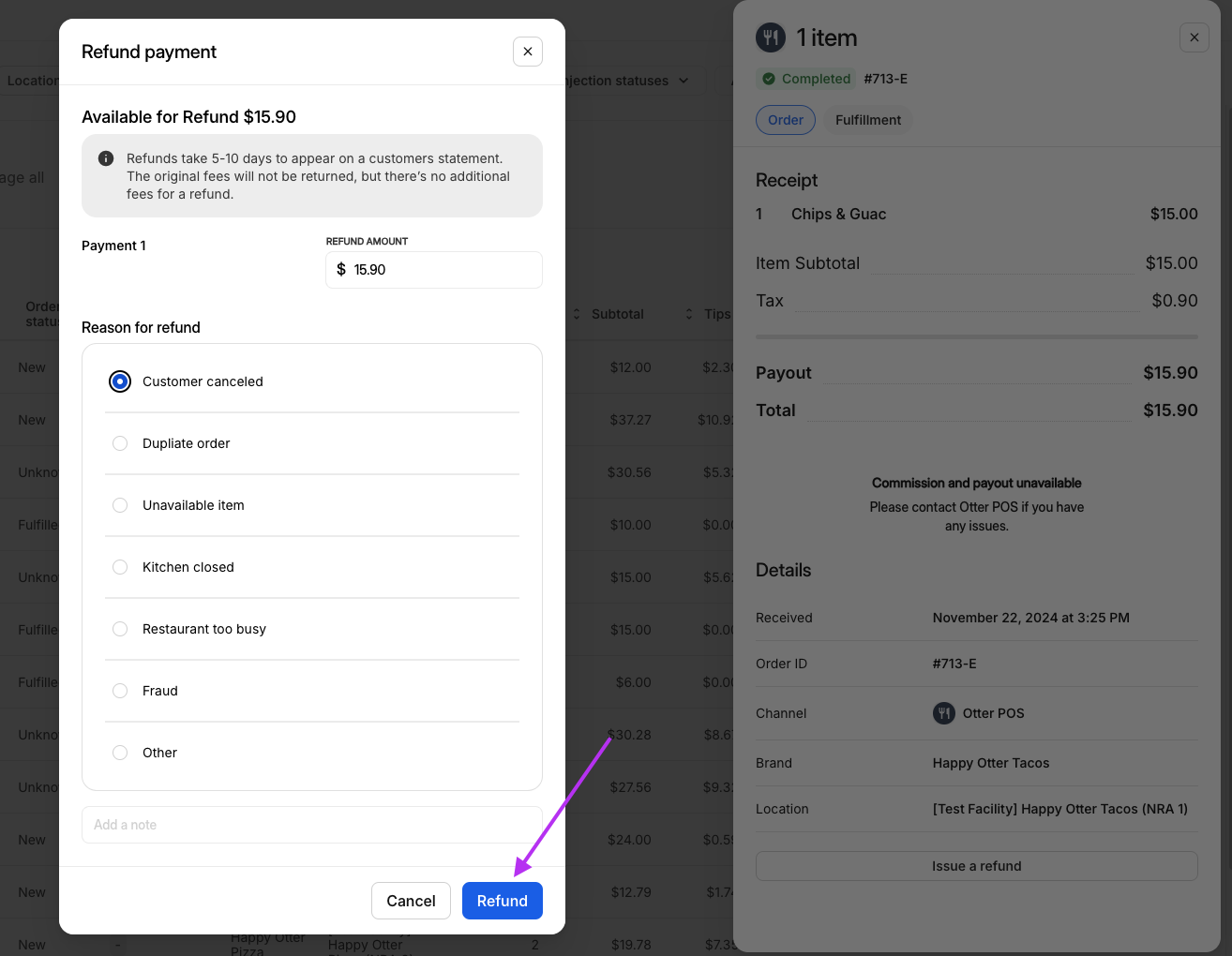Screen dimensions: 1232x956
Task: Click the green Completed checkmark icon
Action: click(x=769, y=79)
